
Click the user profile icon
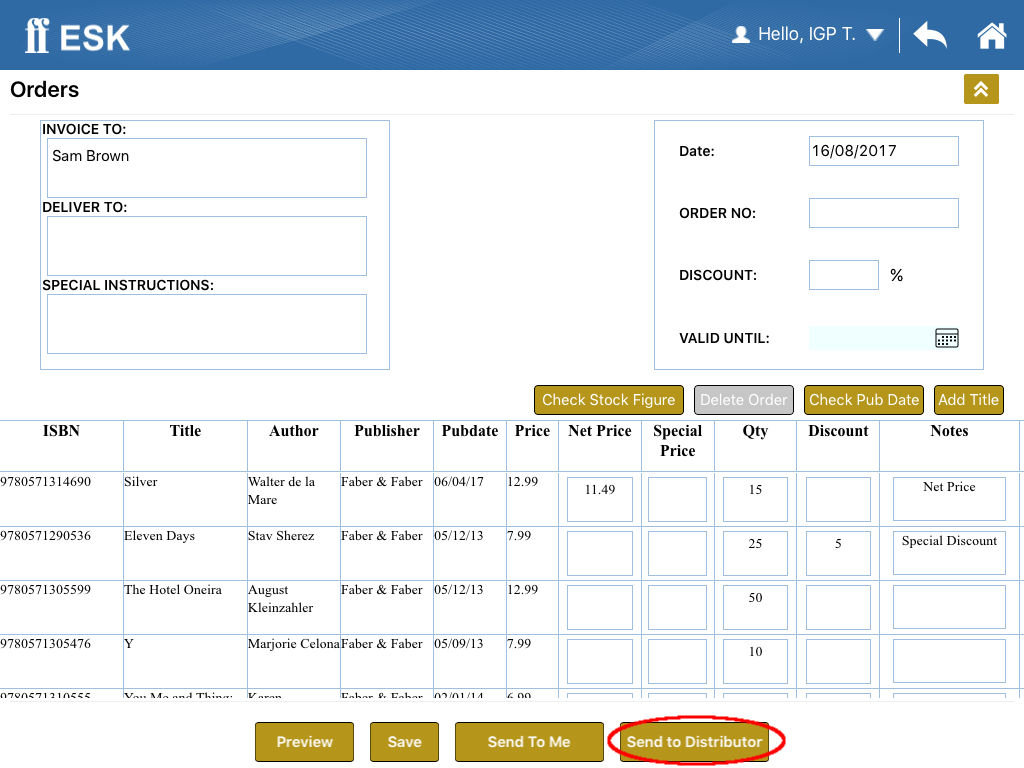point(741,34)
